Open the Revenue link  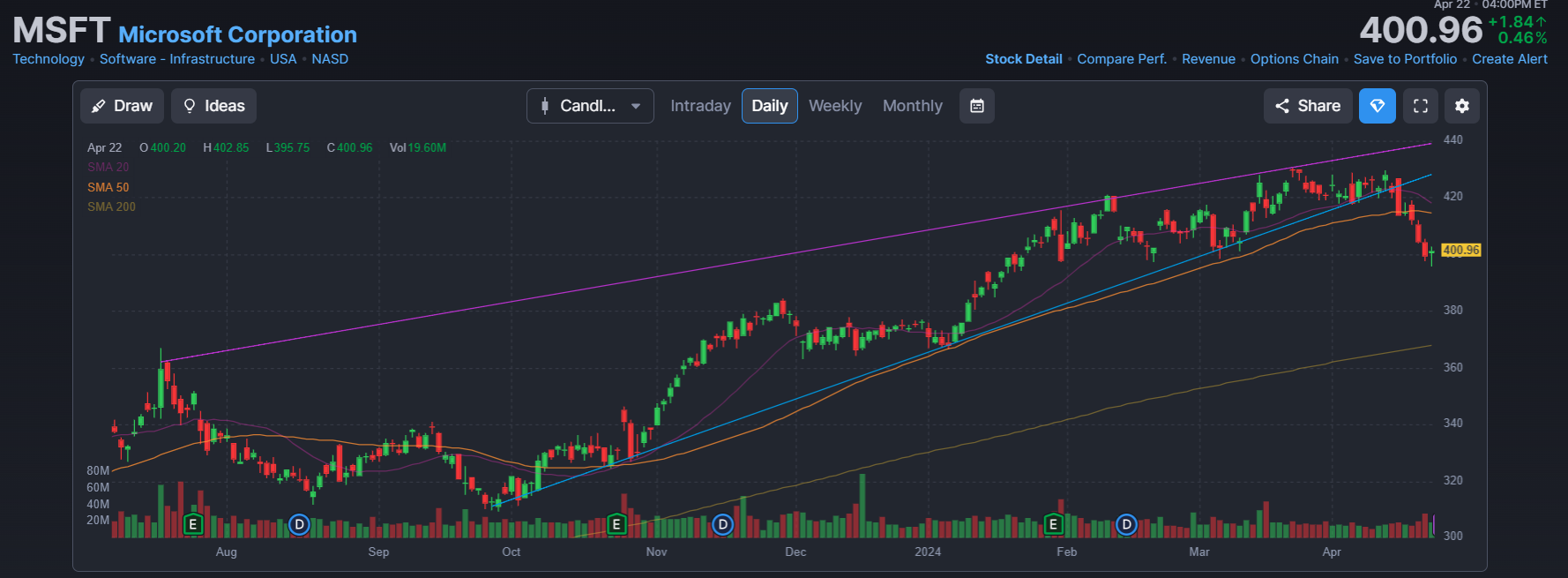pyautogui.click(x=1208, y=59)
